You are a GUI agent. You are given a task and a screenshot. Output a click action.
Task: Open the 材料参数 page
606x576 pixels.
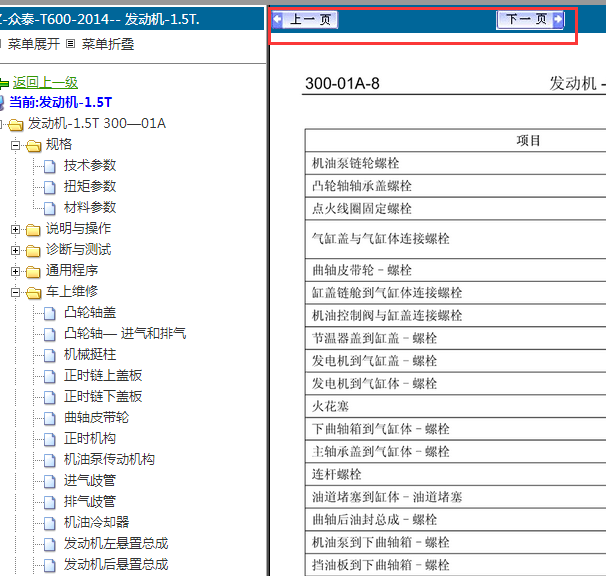(x=90, y=207)
